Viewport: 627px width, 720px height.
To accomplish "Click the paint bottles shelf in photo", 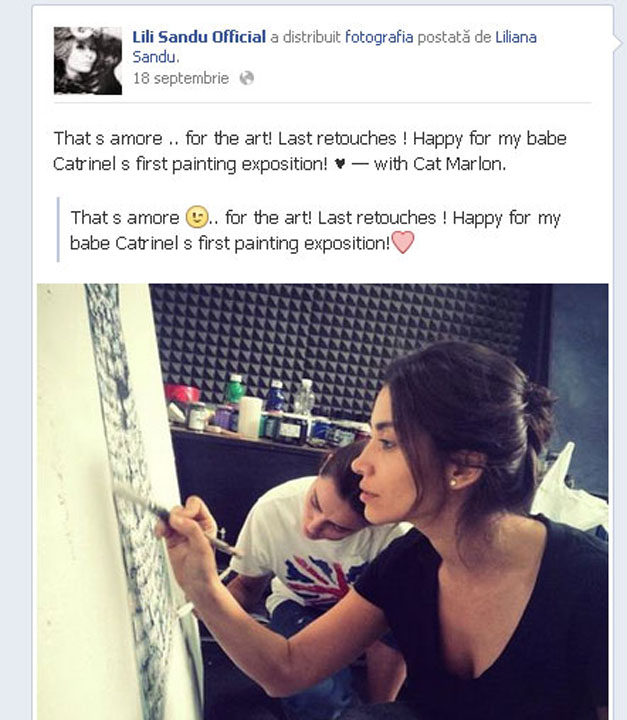I will pos(269,411).
